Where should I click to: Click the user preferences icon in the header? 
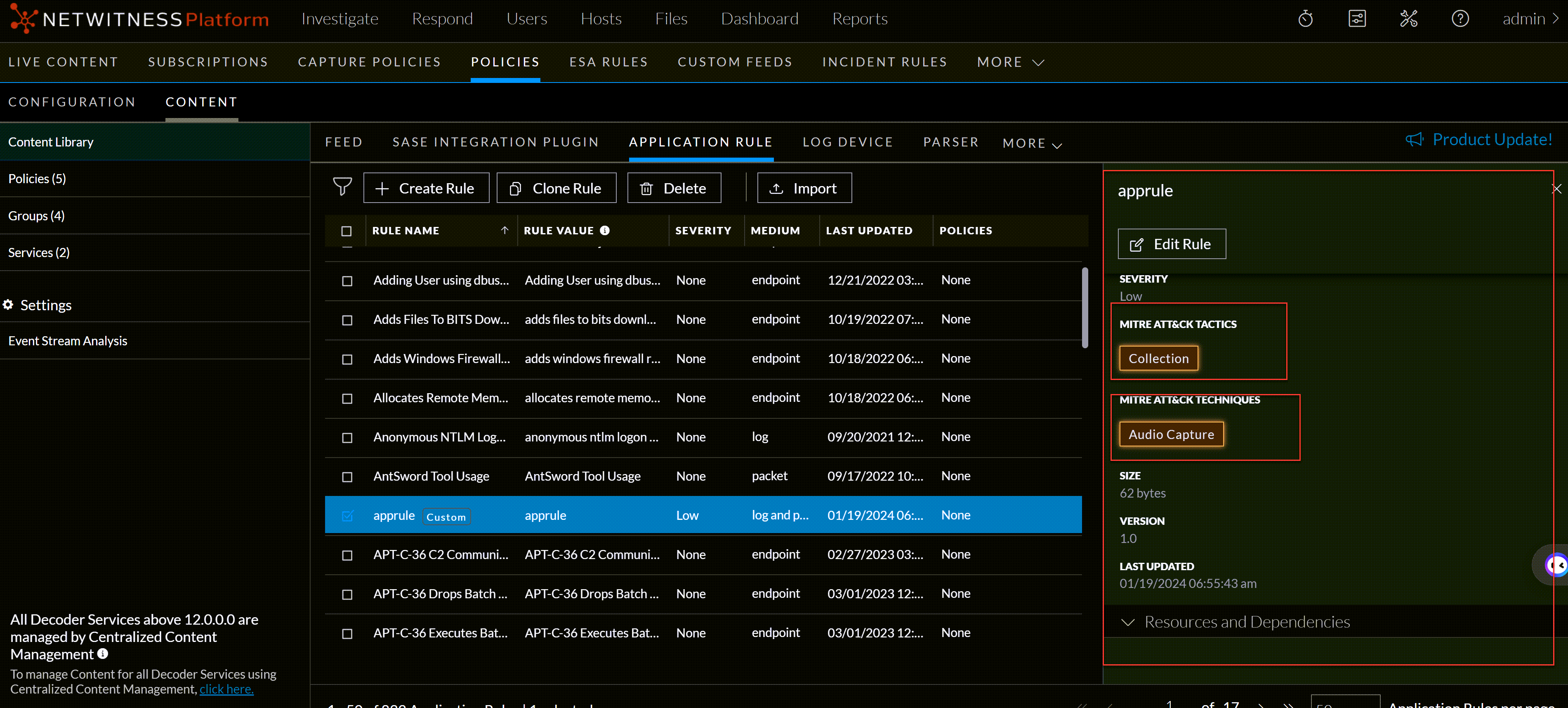point(1357,18)
